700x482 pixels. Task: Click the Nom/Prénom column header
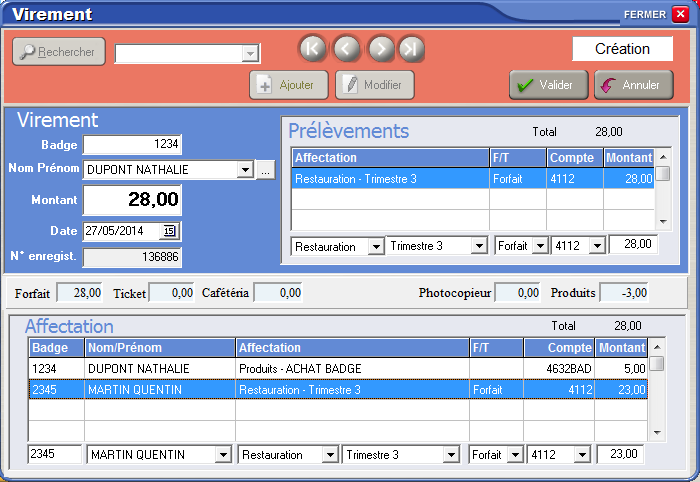pyautogui.click(x=160, y=348)
